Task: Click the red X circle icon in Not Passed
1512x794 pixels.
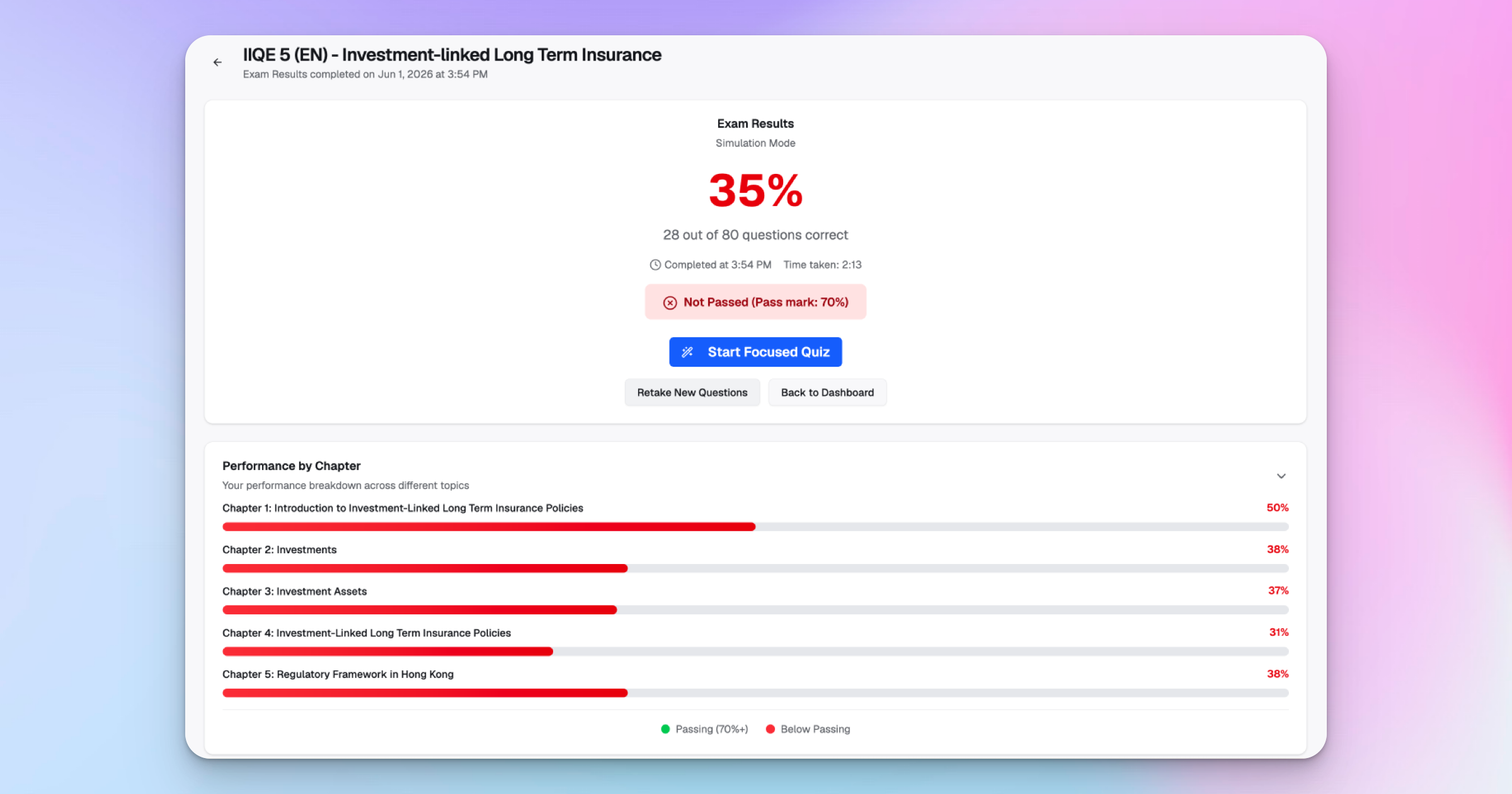Action: [670, 302]
